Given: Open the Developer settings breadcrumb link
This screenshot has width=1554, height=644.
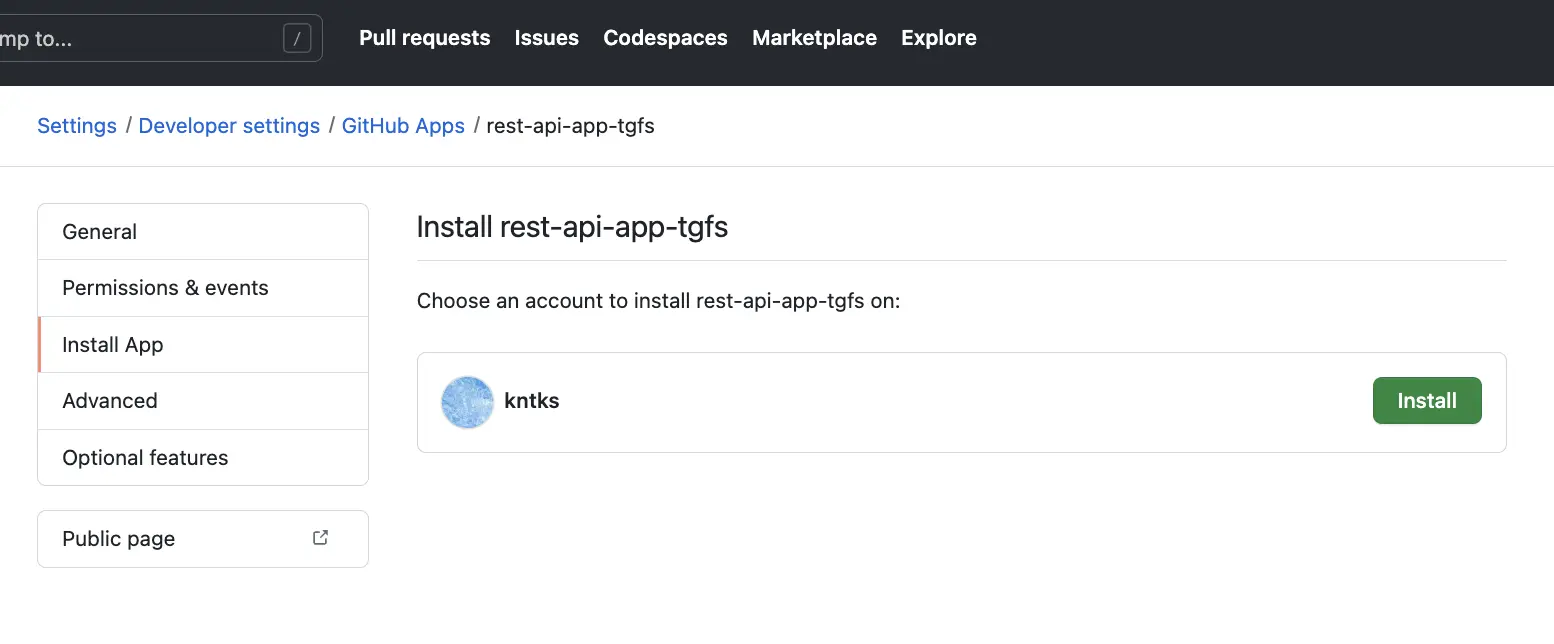Looking at the screenshot, I should coord(229,125).
